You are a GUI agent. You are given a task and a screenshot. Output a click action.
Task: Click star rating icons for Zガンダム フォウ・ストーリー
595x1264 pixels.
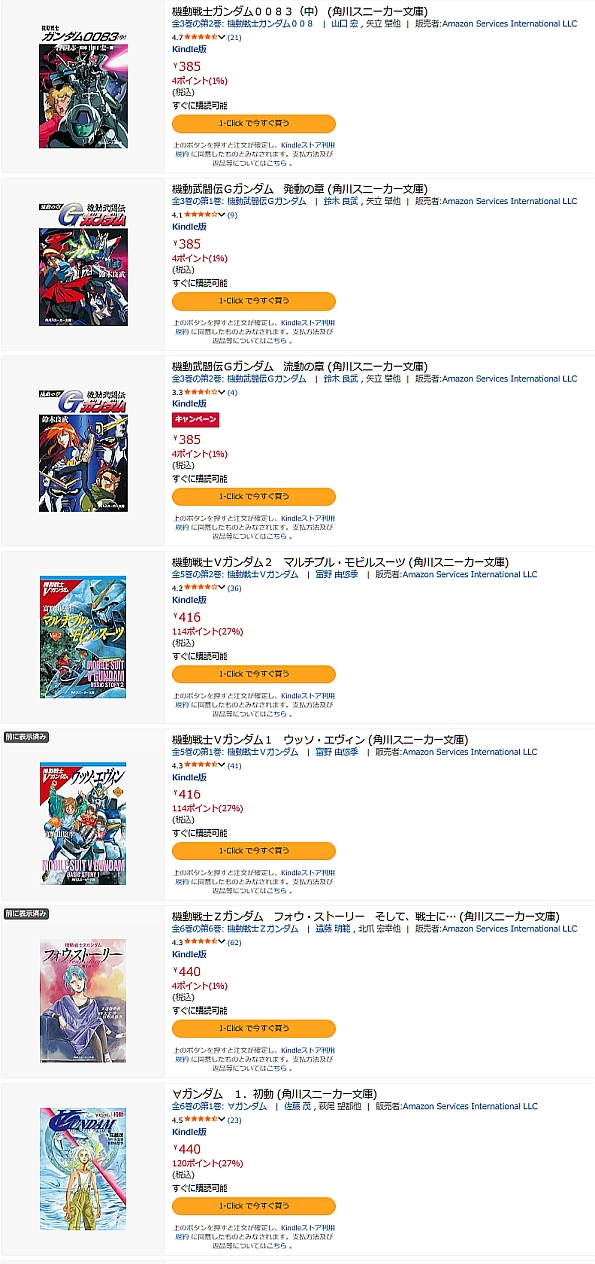(200, 942)
